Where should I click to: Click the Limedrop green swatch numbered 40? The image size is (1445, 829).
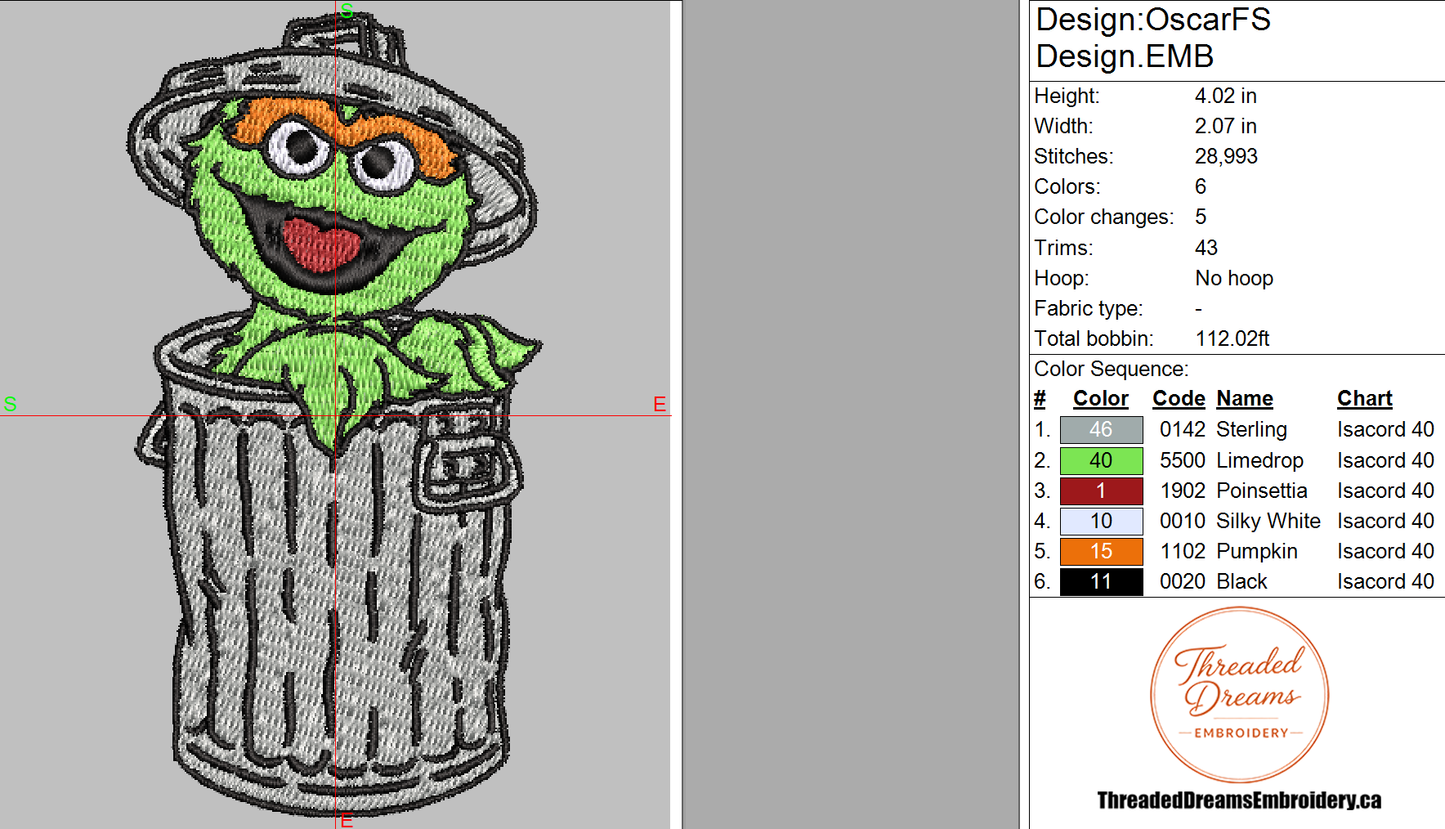pyautogui.click(x=1101, y=460)
